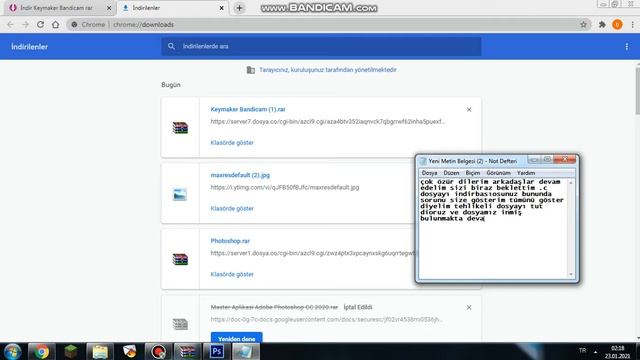Launch the Minecraft block taskbar icon

pos(71,351)
